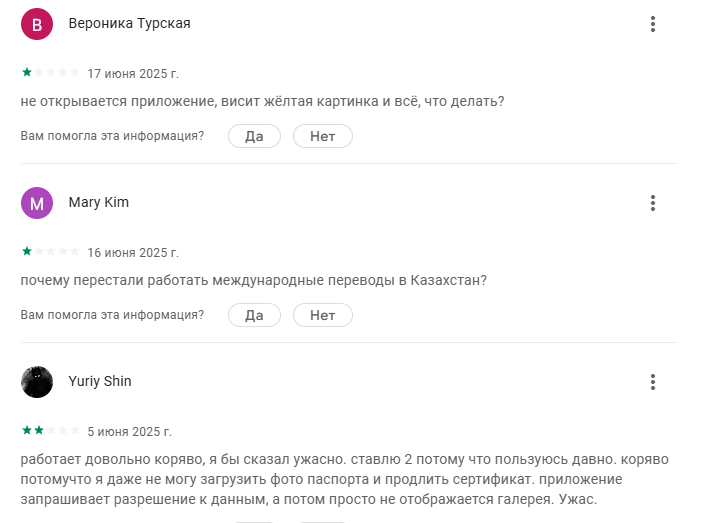This screenshot has height=523, width=701.
Task: Open three-dot menu on Mary Kim's review
Action: (652, 203)
